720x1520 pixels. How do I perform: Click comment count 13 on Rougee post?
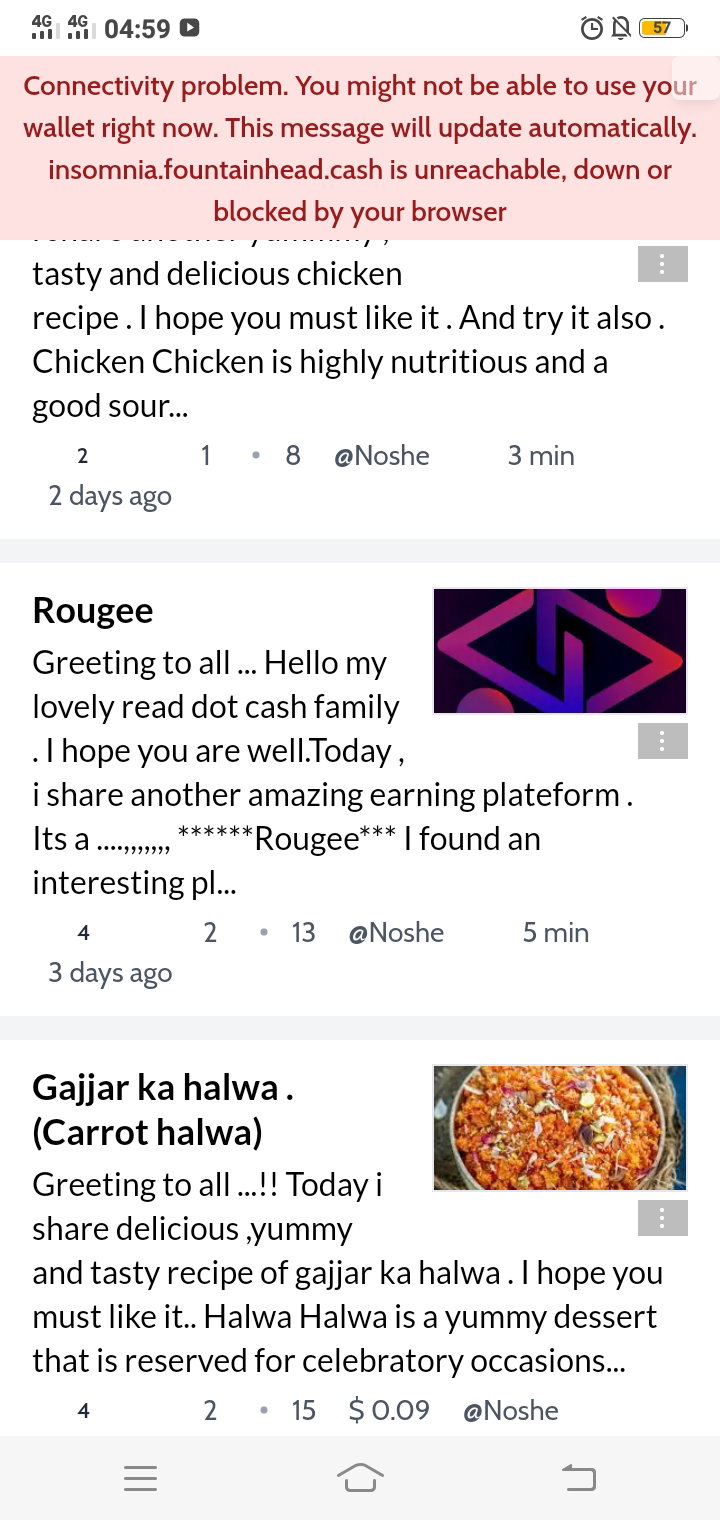(x=303, y=933)
